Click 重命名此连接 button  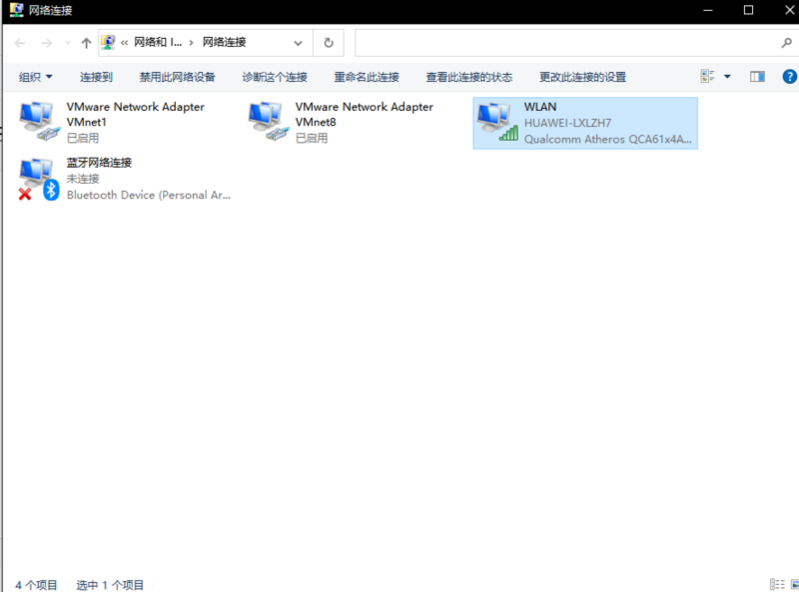tap(366, 77)
